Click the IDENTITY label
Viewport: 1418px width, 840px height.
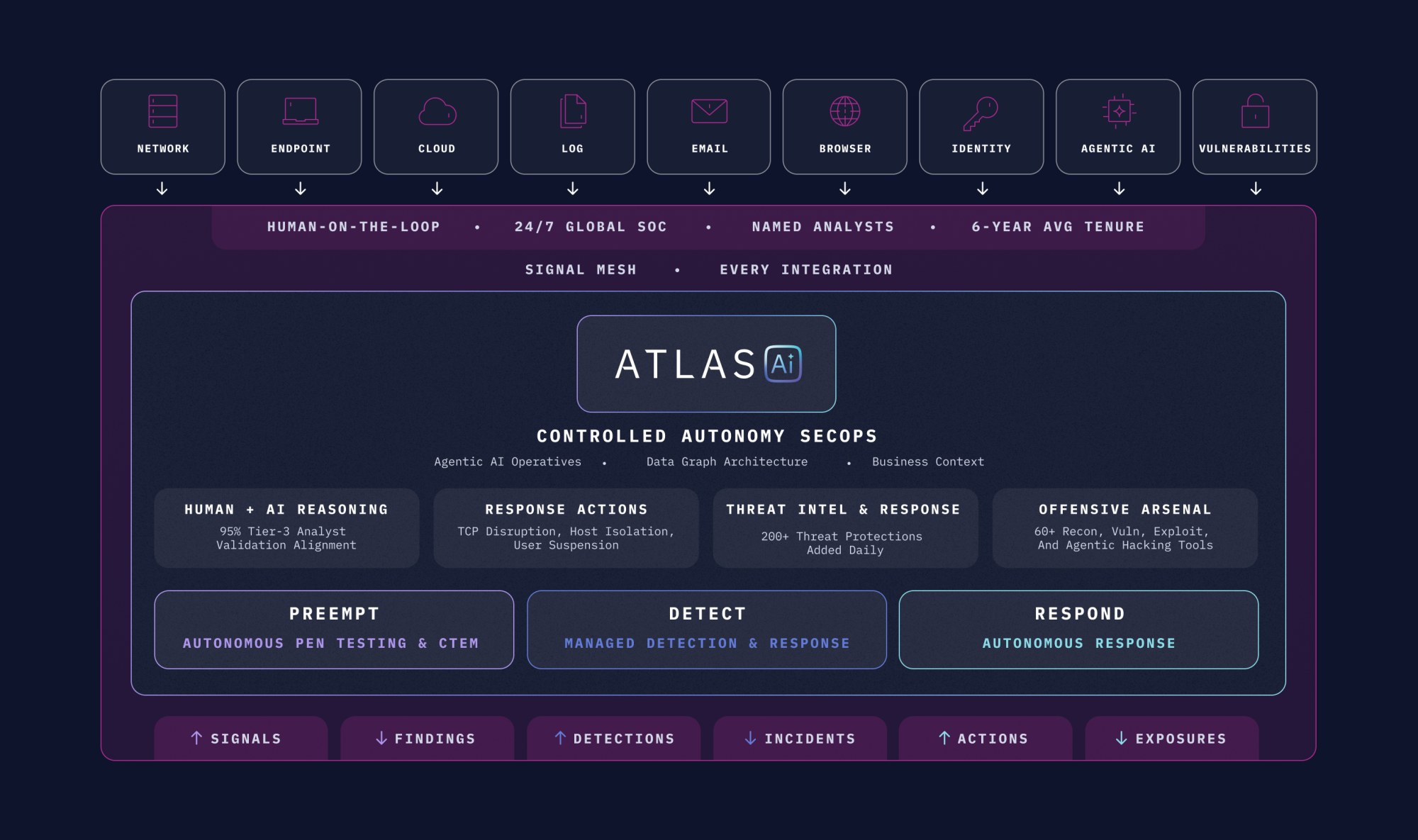(981, 149)
